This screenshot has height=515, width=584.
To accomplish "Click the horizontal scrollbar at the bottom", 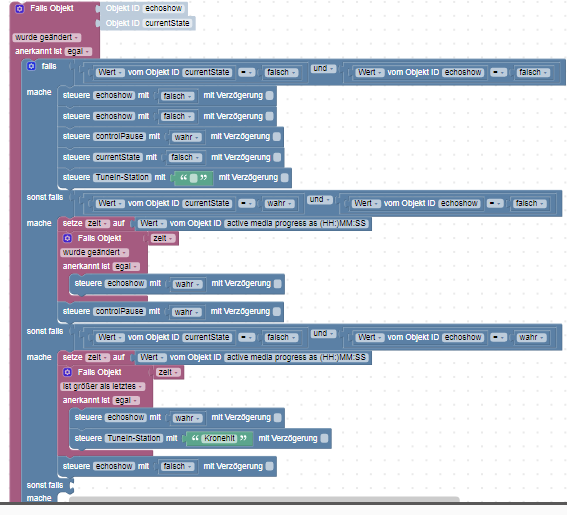I will [x=264, y=499].
